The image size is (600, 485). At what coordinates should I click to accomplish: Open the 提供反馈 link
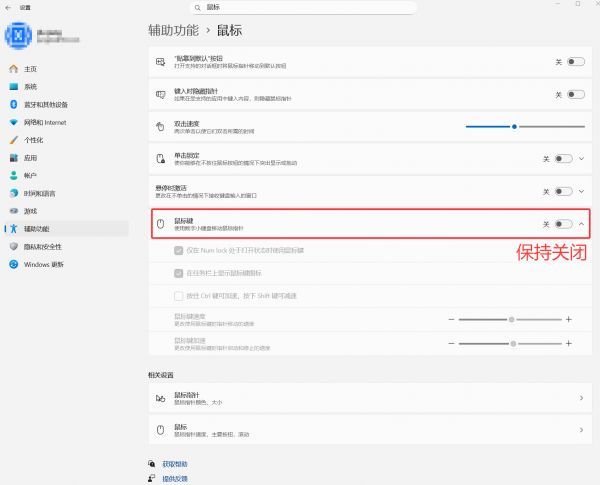tap(175, 478)
